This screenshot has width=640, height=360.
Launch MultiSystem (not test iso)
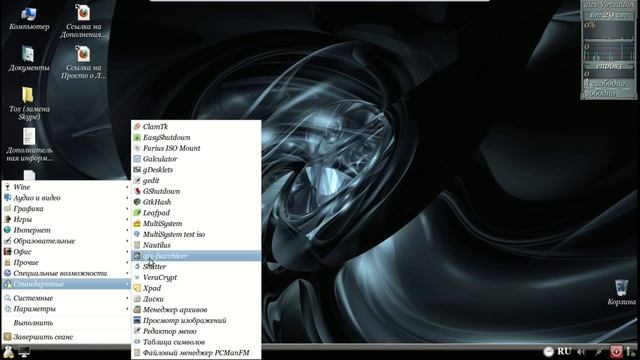[196, 224]
